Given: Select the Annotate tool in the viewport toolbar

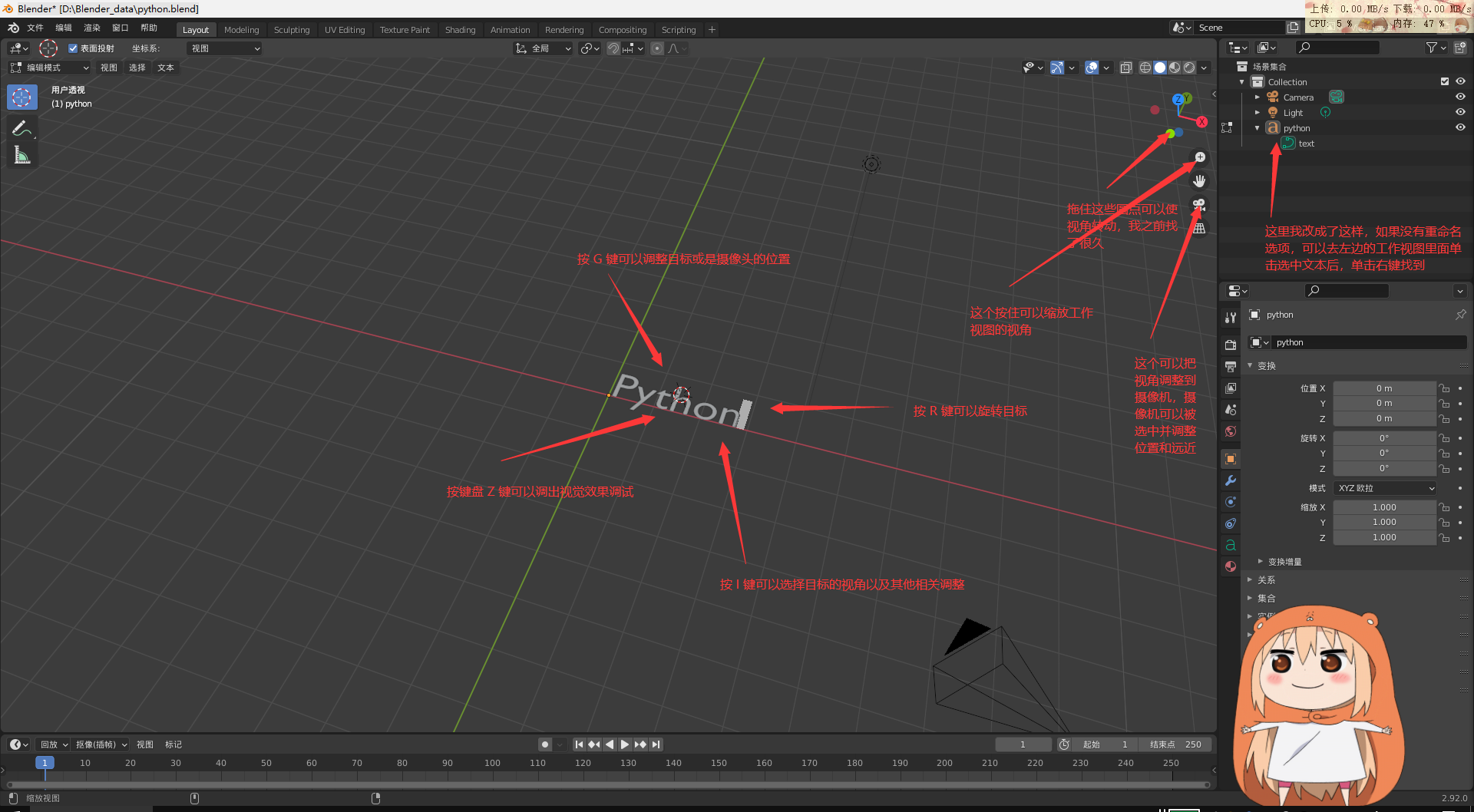Looking at the screenshot, I should pyautogui.click(x=22, y=128).
